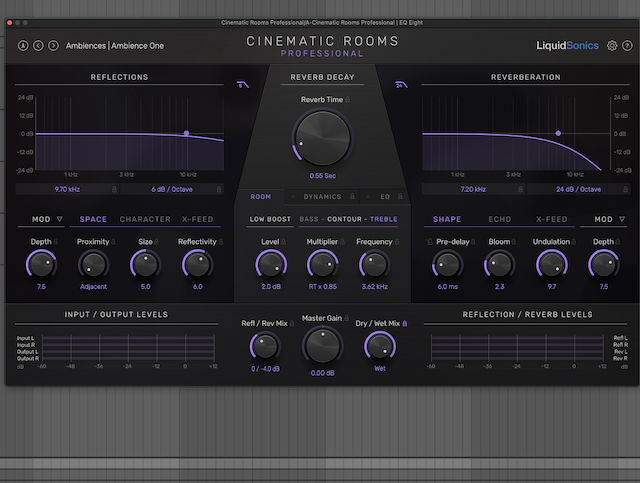Lock the Proximity parameter
The image size is (640, 483).
point(113,242)
